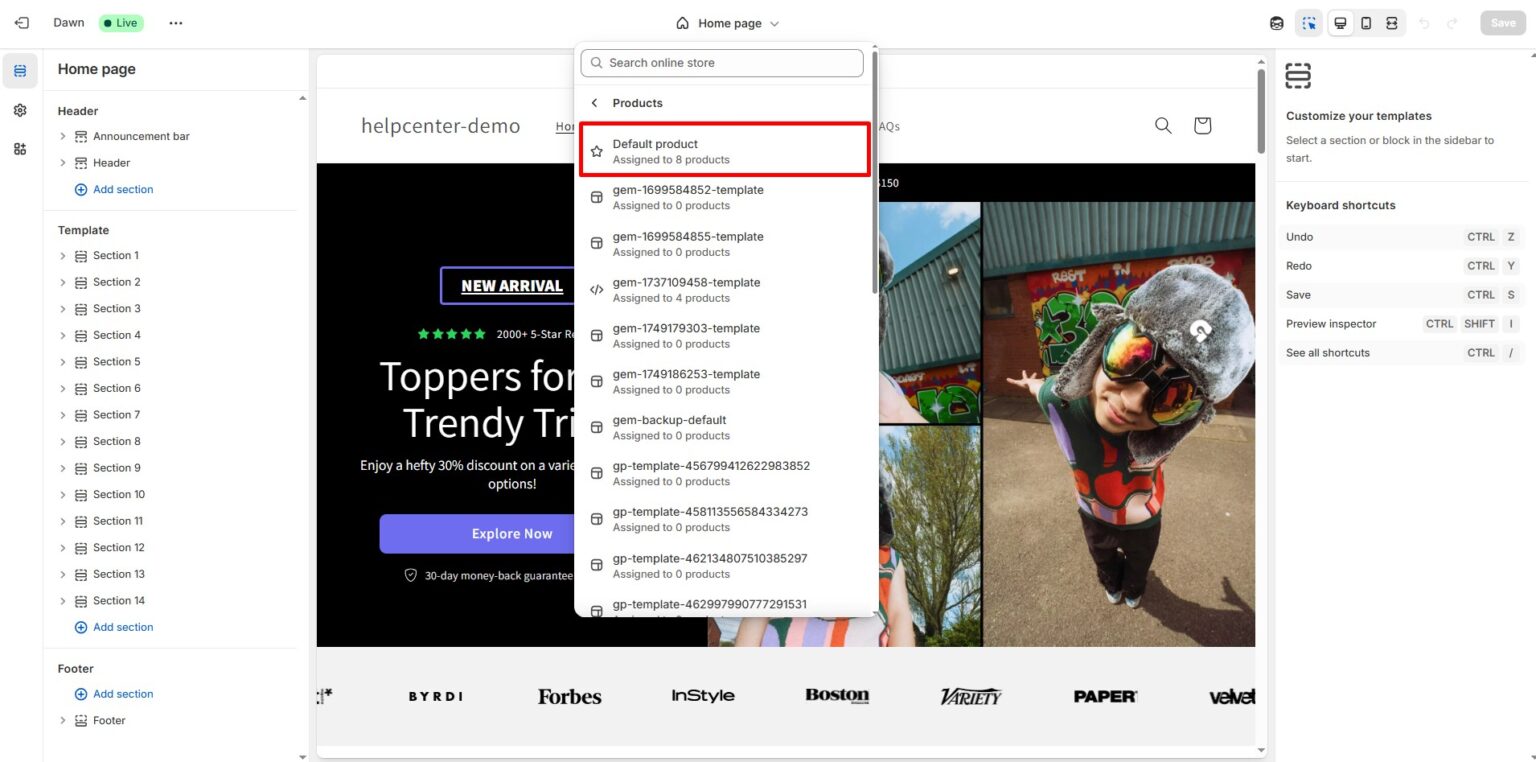Click the preview inspector toggle icon
The width and height of the screenshot is (1536, 762).
[1309, 23]
